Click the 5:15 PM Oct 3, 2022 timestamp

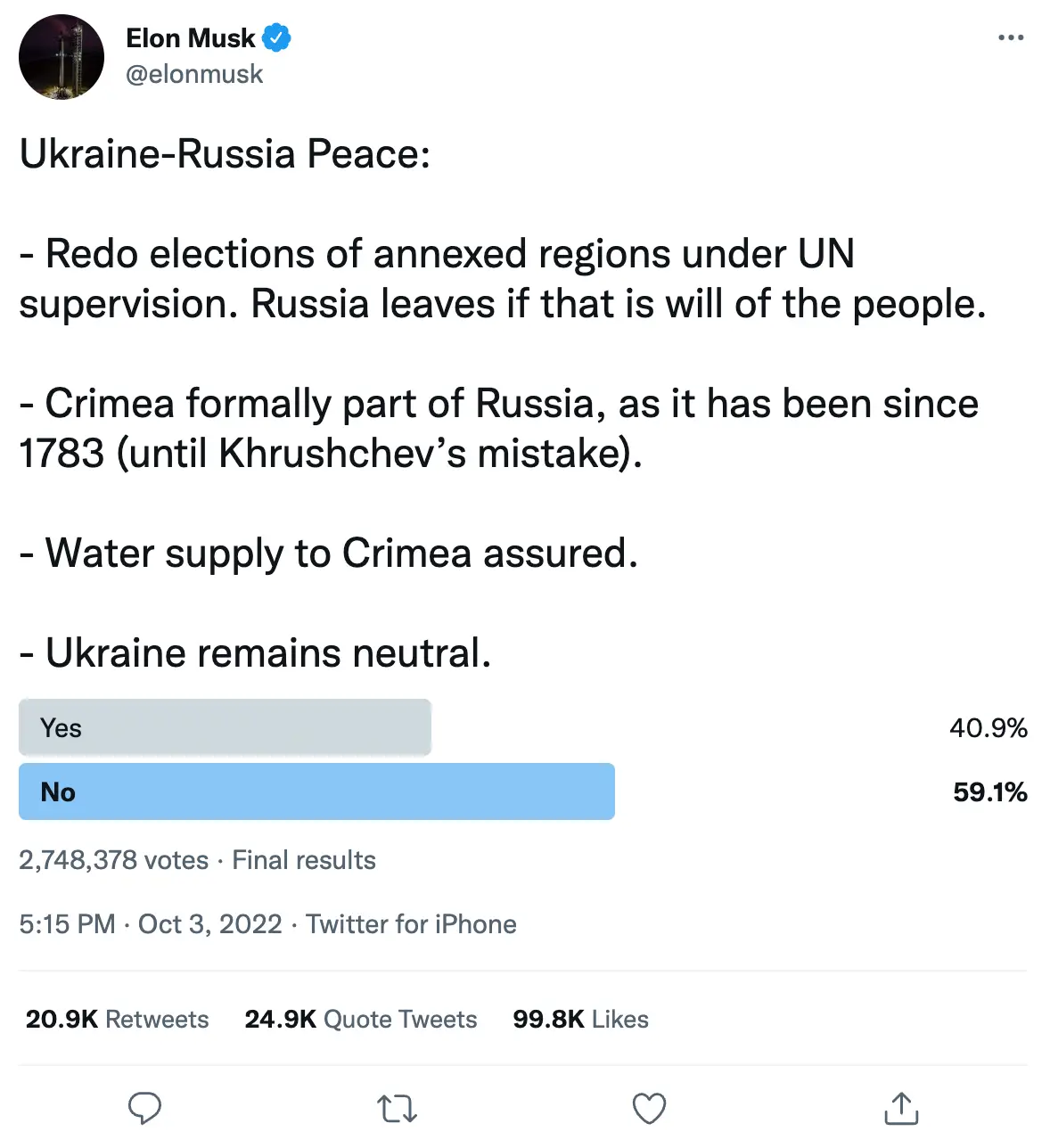coord(150,923)
